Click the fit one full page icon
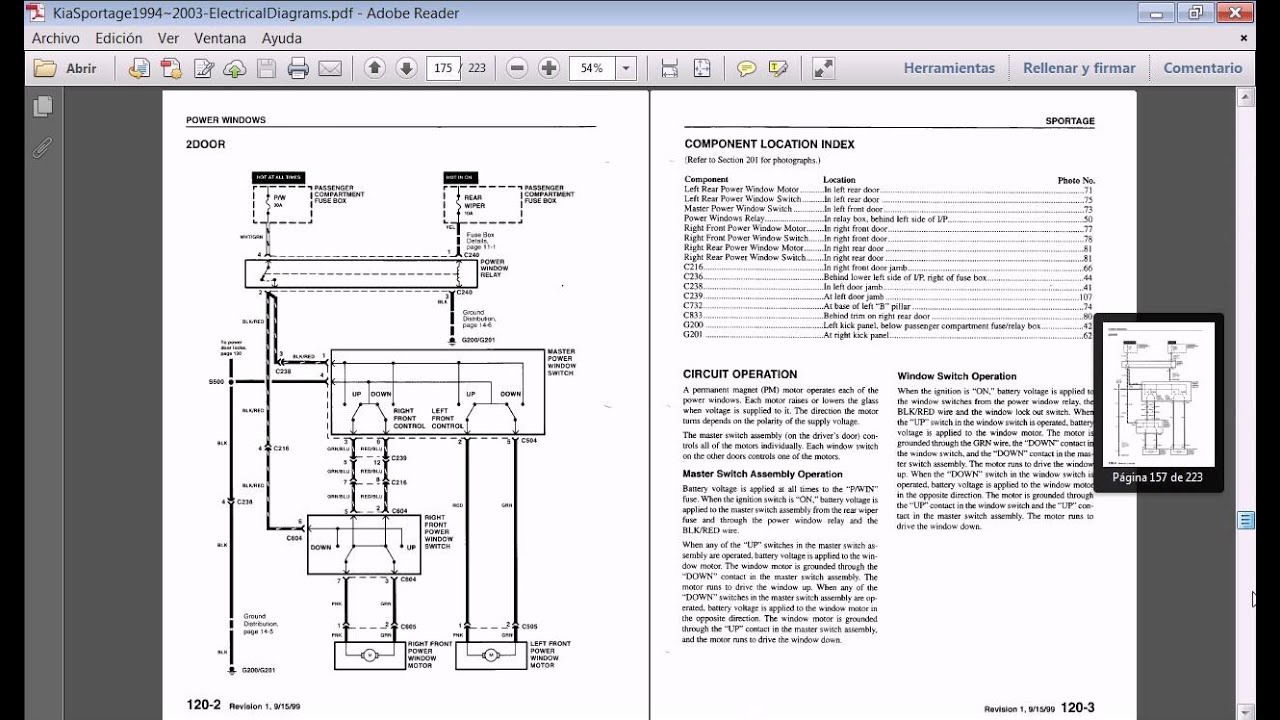 (702, 68)
